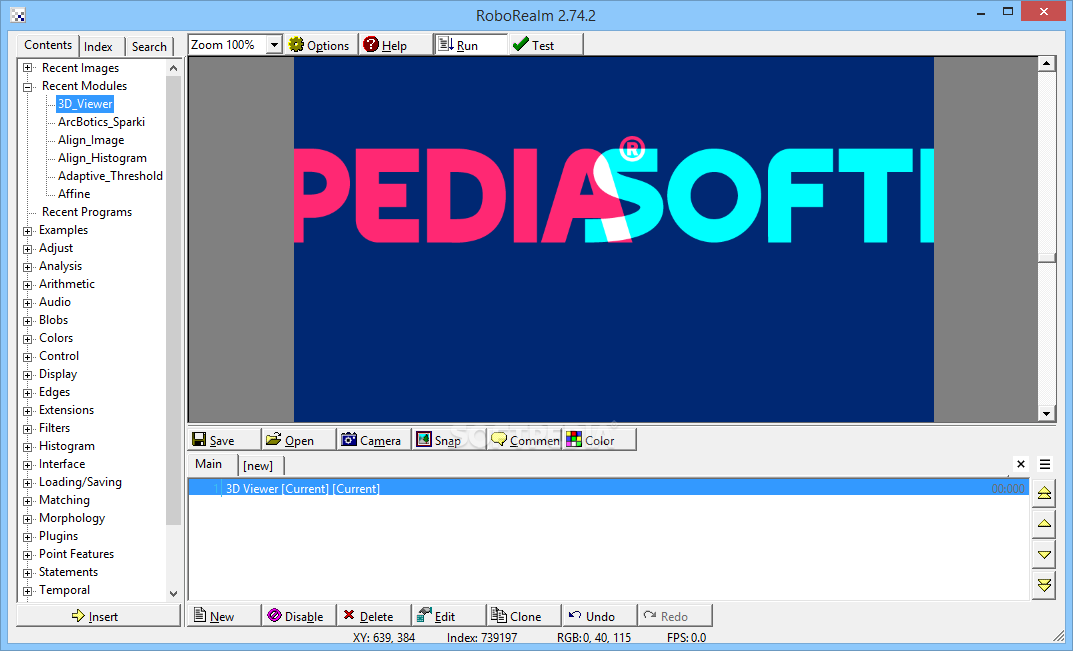This screenshot has width=1073, height=651.
Task: Move module down one step
Action: tap(1044, 554)
